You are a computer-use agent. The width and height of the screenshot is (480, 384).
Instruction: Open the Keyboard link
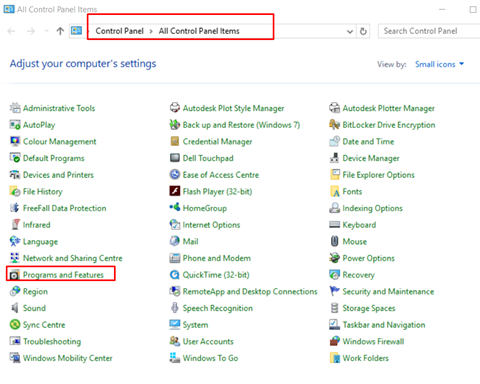[359, 225]
